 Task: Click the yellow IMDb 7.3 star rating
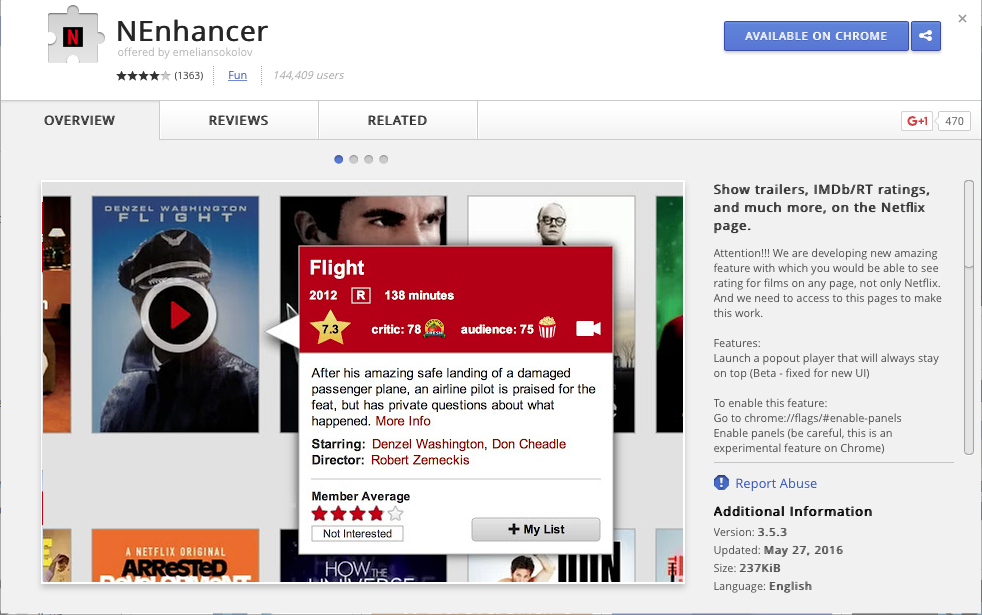(x=329, y=328)
